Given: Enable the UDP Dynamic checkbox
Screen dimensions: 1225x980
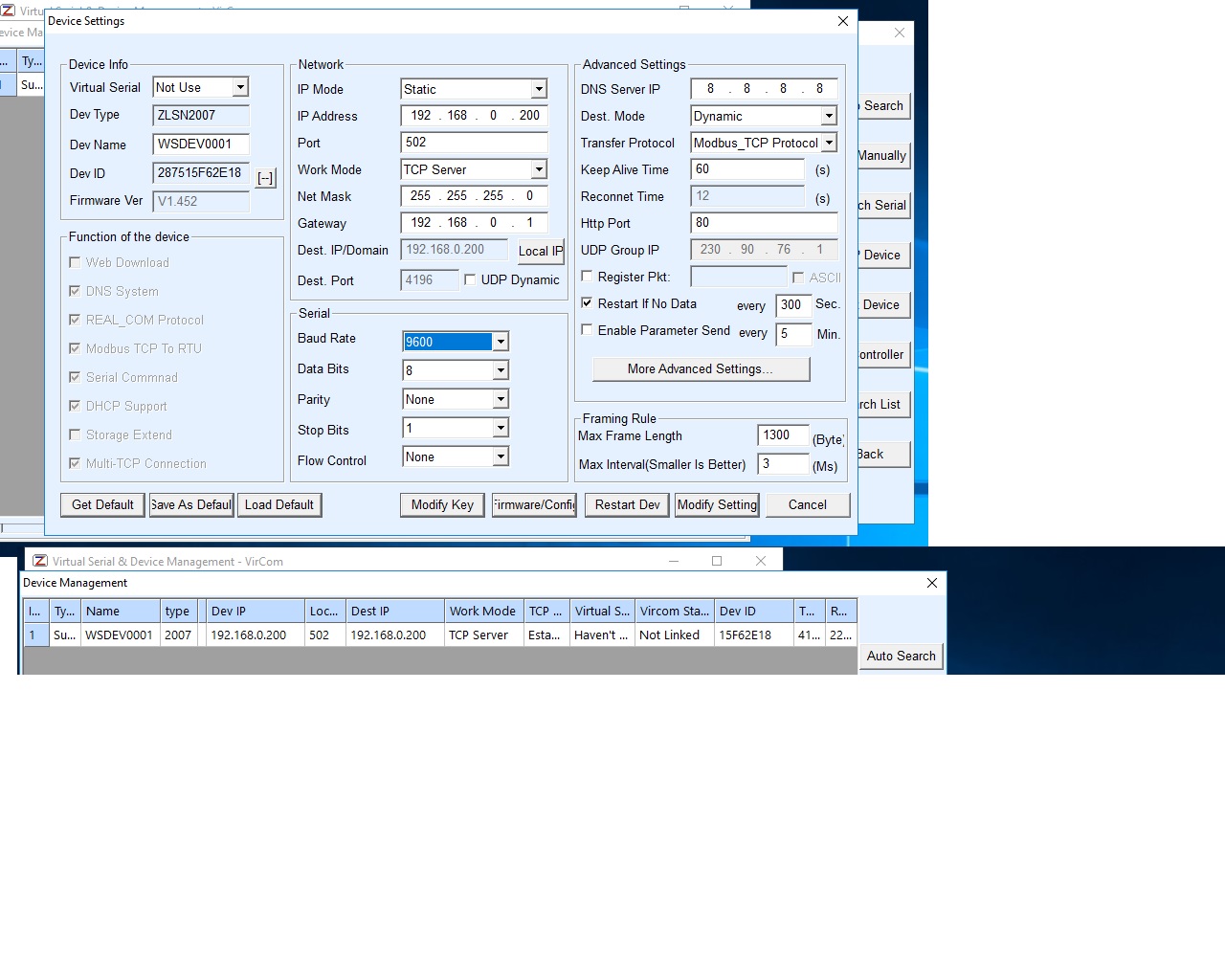Looking at the screenshot, I should (470, 279).
